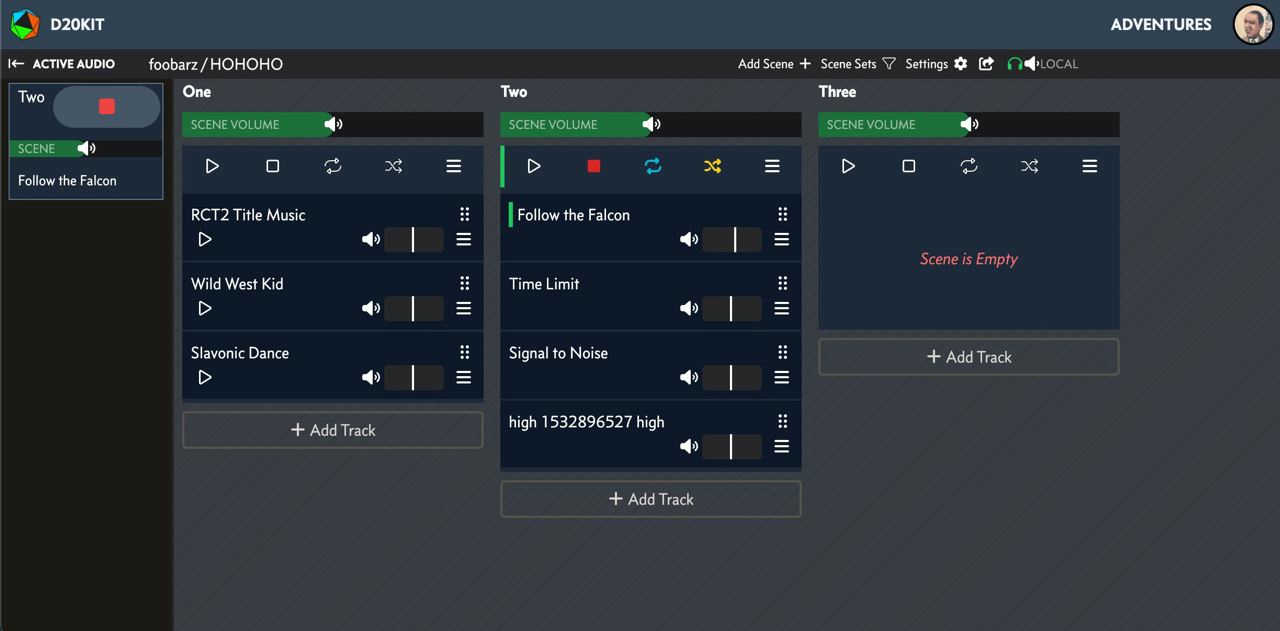This screenshot has width=1280, height=631.
Task: Click the headphones icon in top bar
Action: click(x=1014, y=64)
